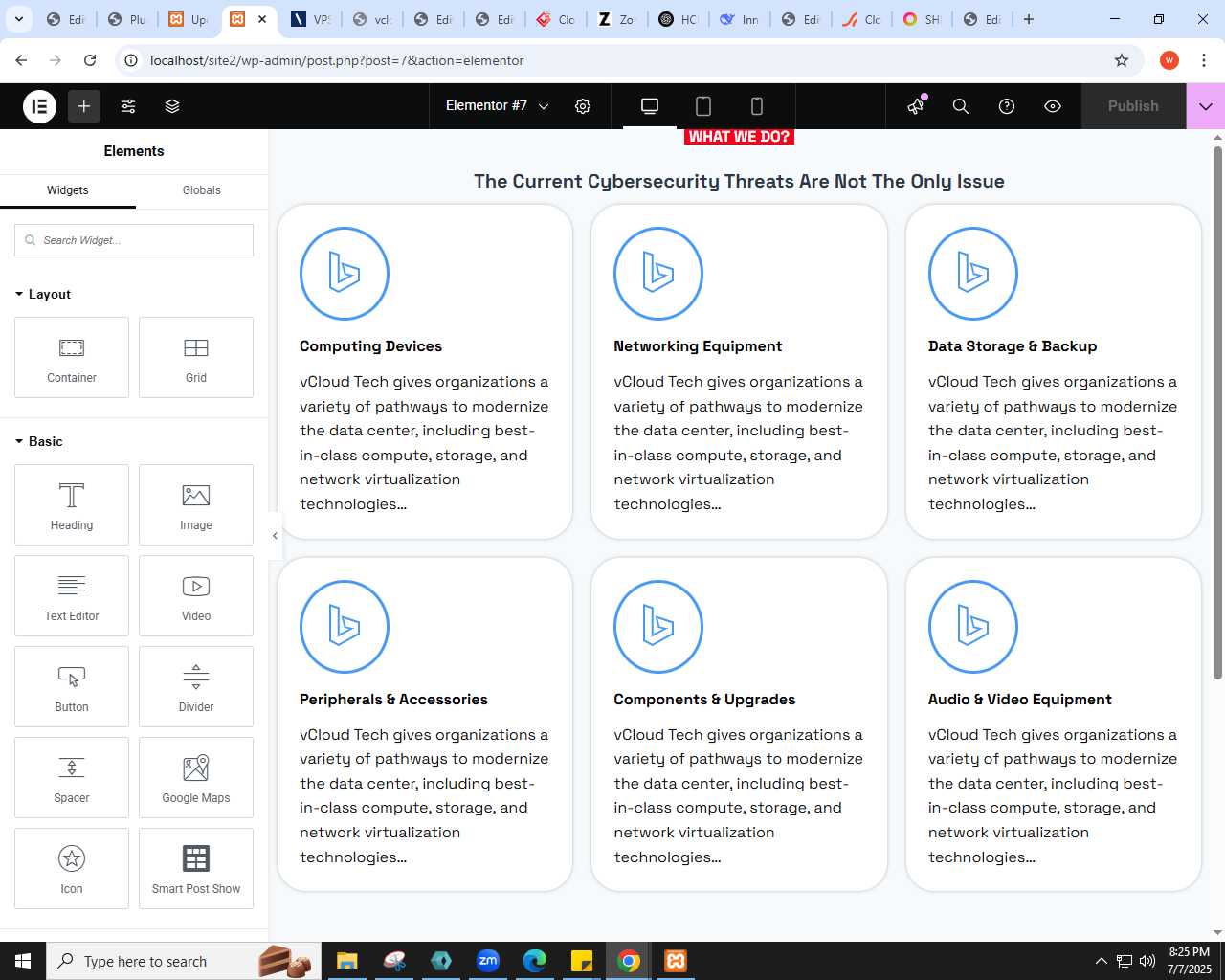1225x980 pixels.
Task: Bookmark this page with the star icon
Action: (x=1122, y=60)
